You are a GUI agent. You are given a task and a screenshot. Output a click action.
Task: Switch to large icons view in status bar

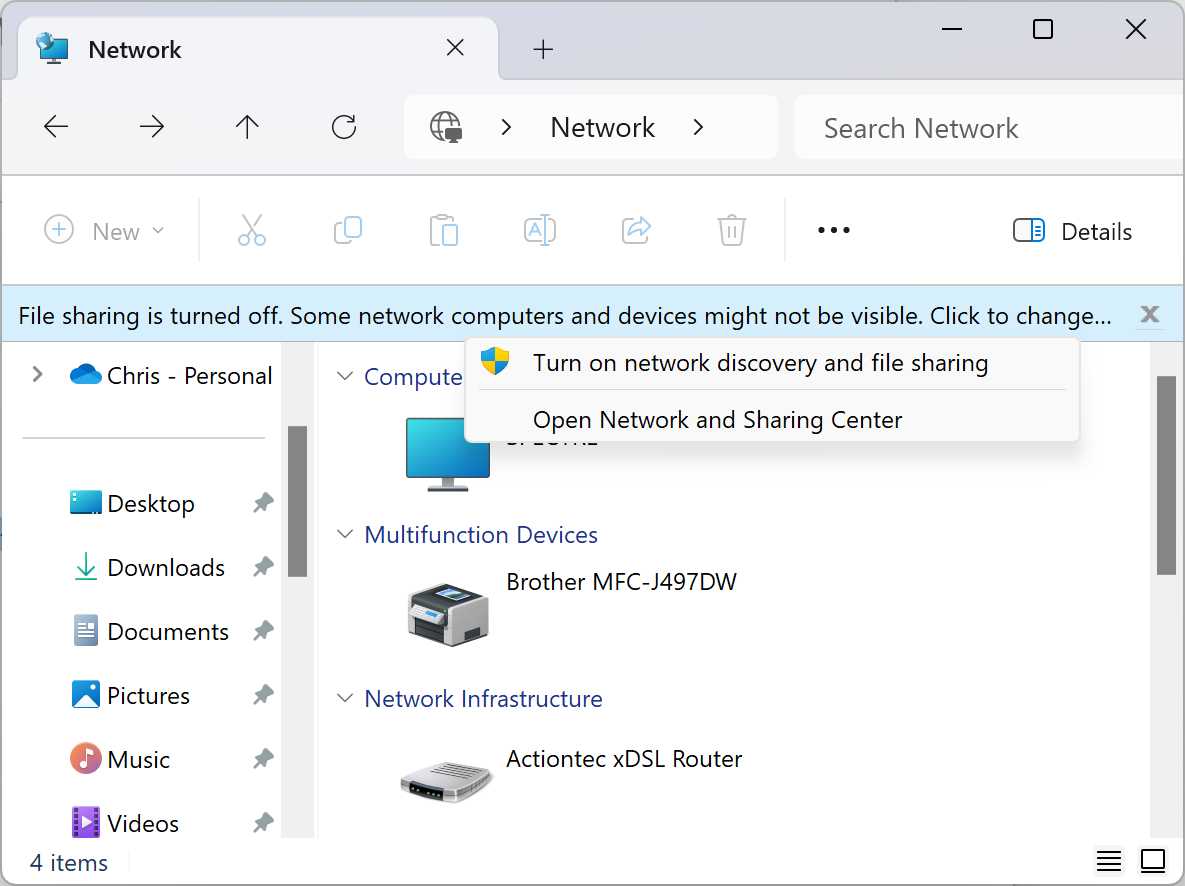coord(1152,861)
